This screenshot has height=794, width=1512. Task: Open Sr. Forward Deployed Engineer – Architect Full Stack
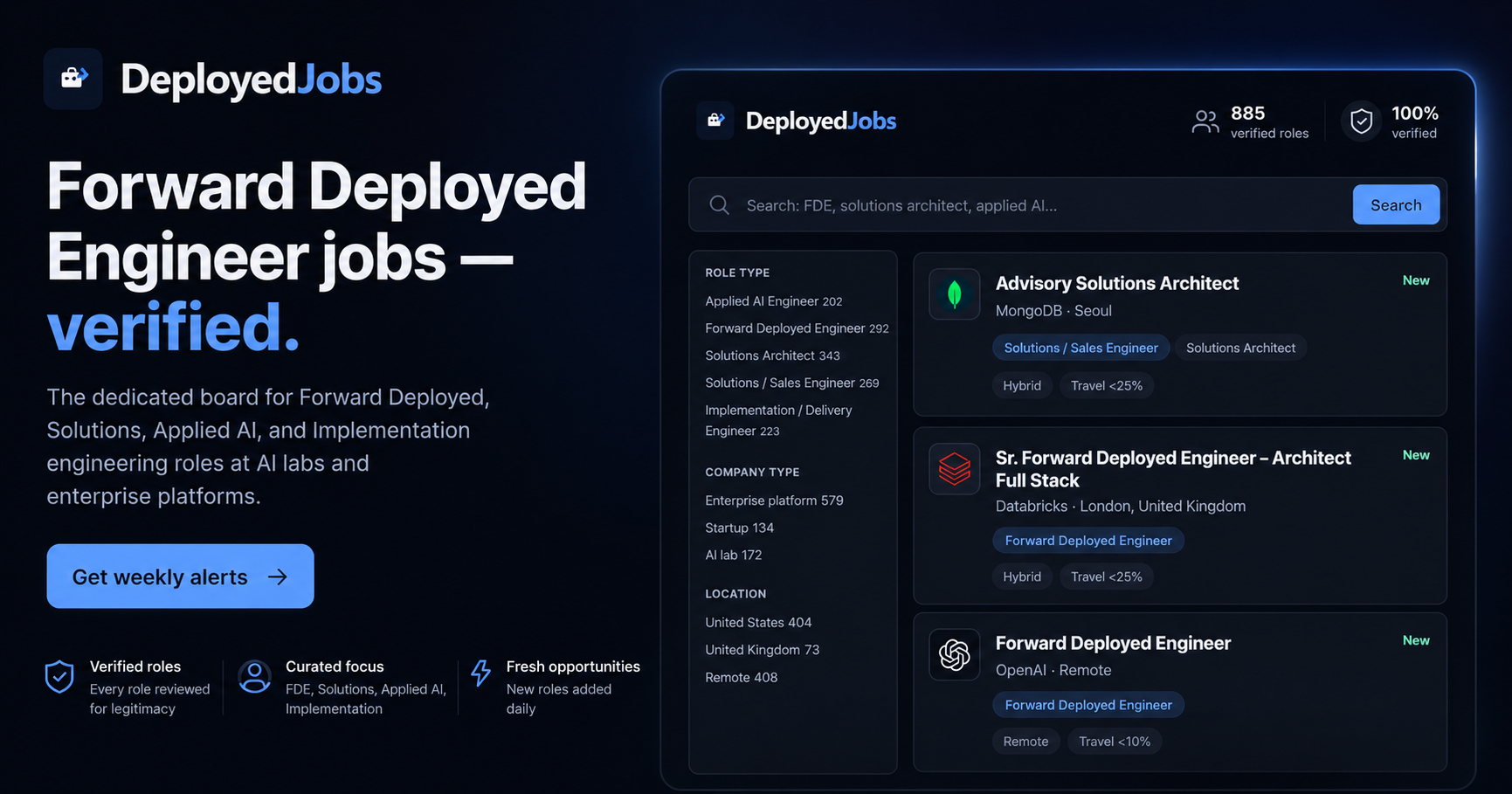point(1173,469)
